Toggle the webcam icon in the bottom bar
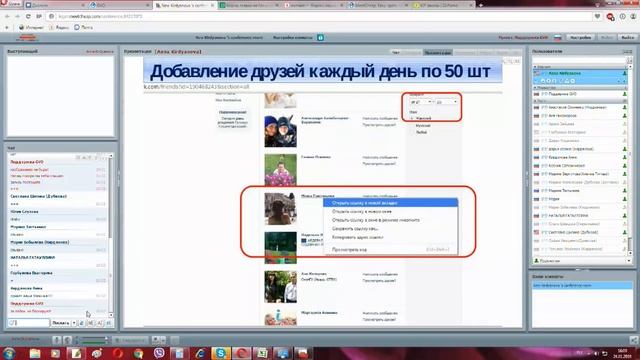 (x=67, y=340)
